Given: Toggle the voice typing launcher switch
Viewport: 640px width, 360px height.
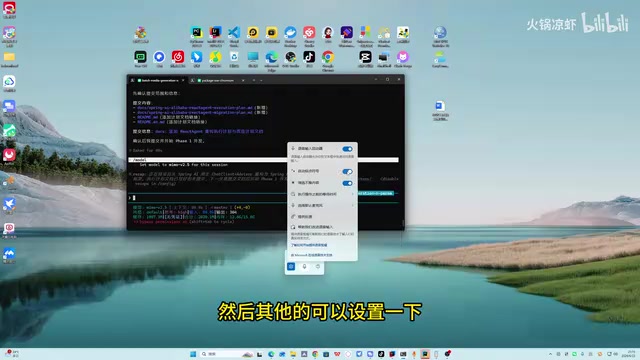Looking at the screenshot, I should click(x=347, y=149).
